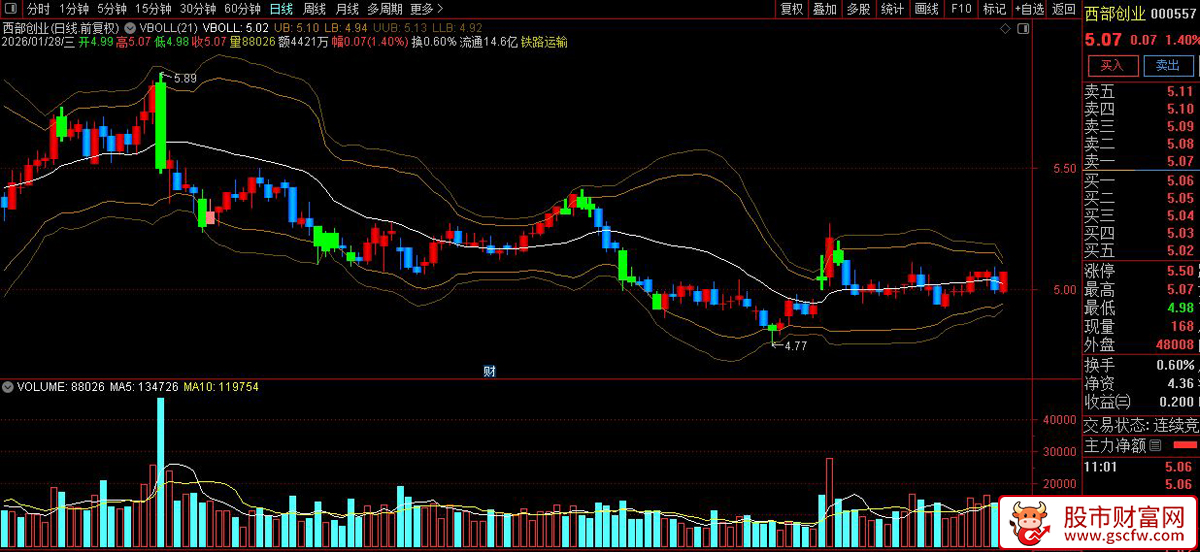Image resolution: width=1200 pixels, height=552 pixels.
Task: Click the 多股 multi-stock button
Action: tap(858, 9)
